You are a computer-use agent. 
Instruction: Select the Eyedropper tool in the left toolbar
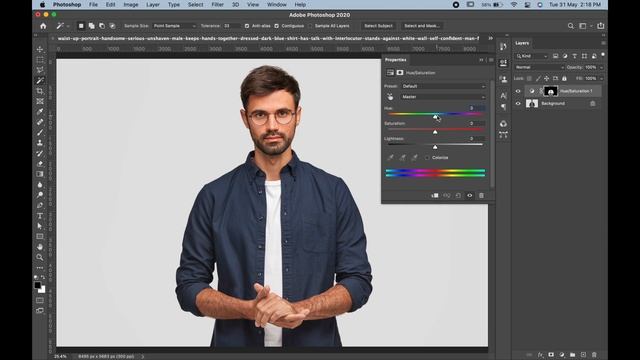(x=40, y=112)
